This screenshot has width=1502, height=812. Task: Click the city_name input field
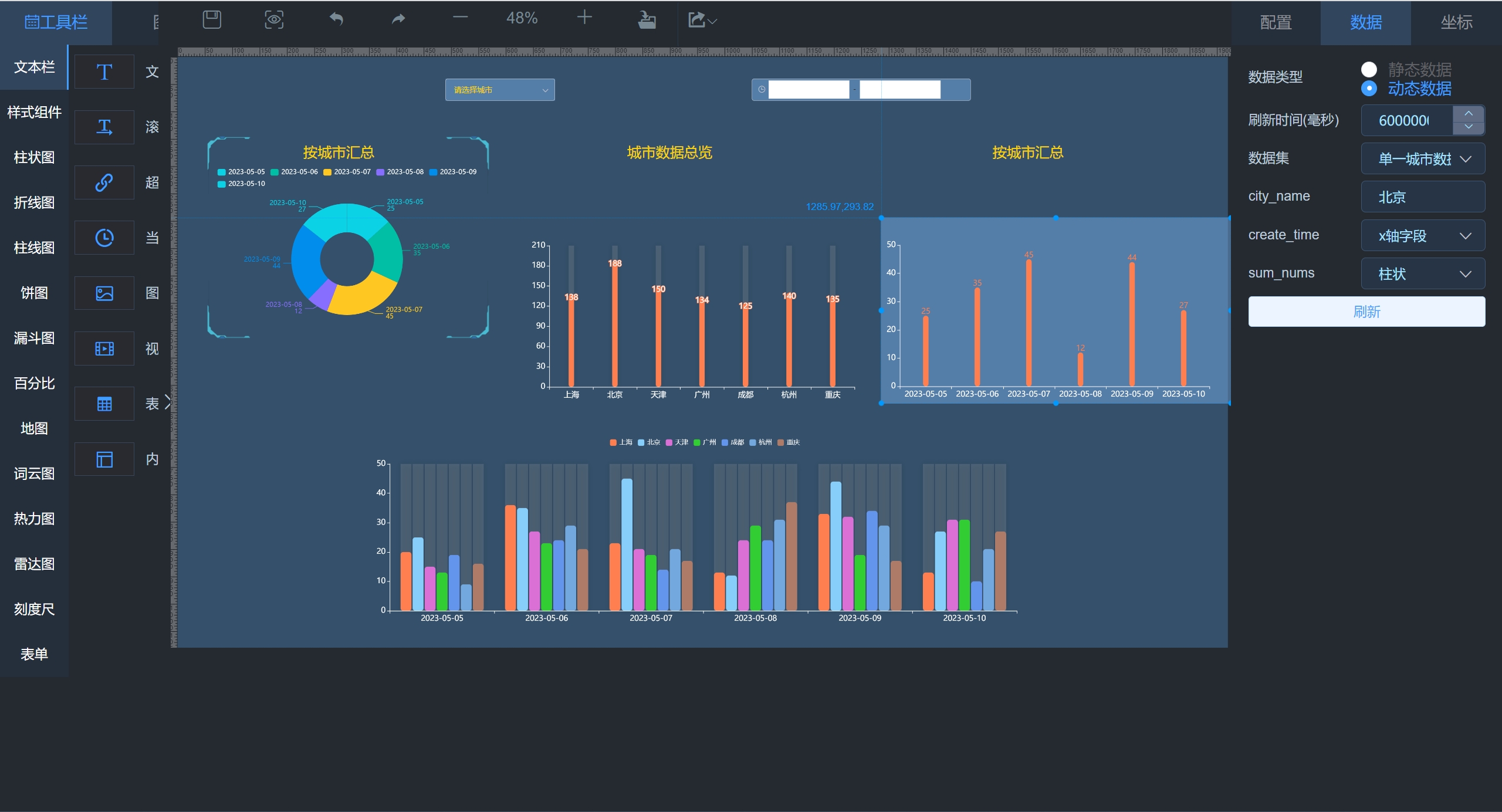point(1422,197)
